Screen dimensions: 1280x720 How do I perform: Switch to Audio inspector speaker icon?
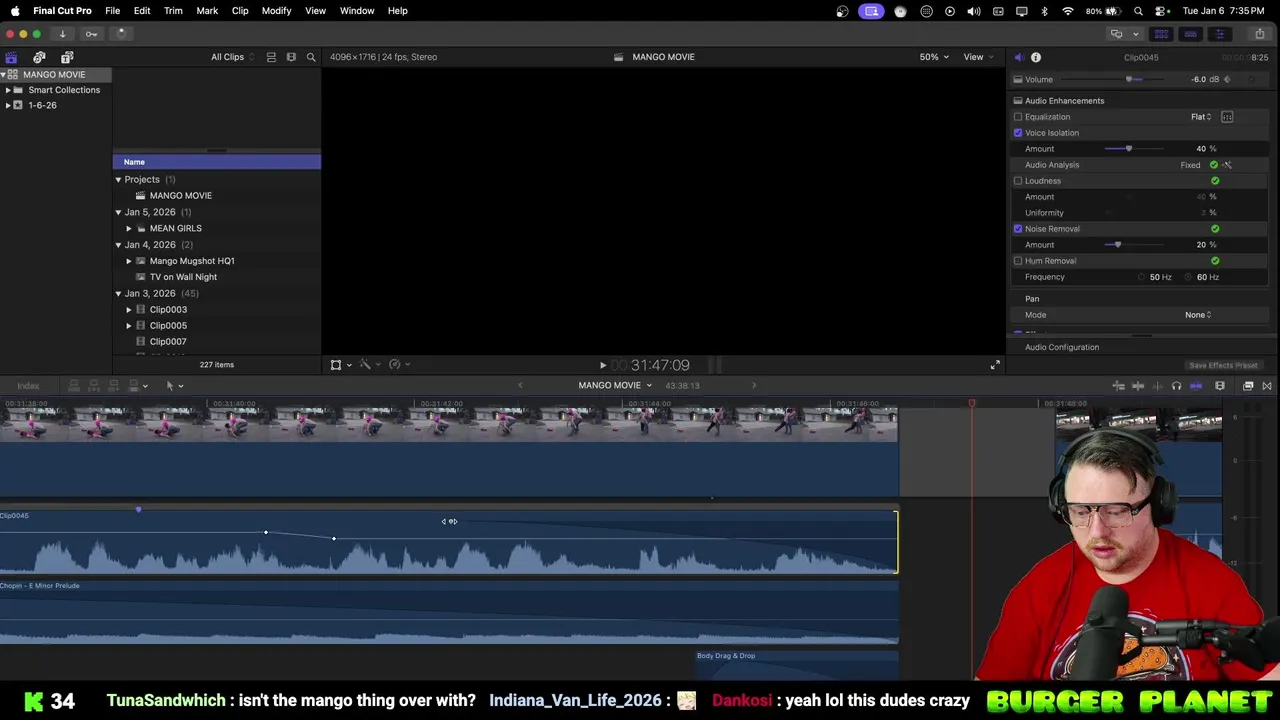1018,57
